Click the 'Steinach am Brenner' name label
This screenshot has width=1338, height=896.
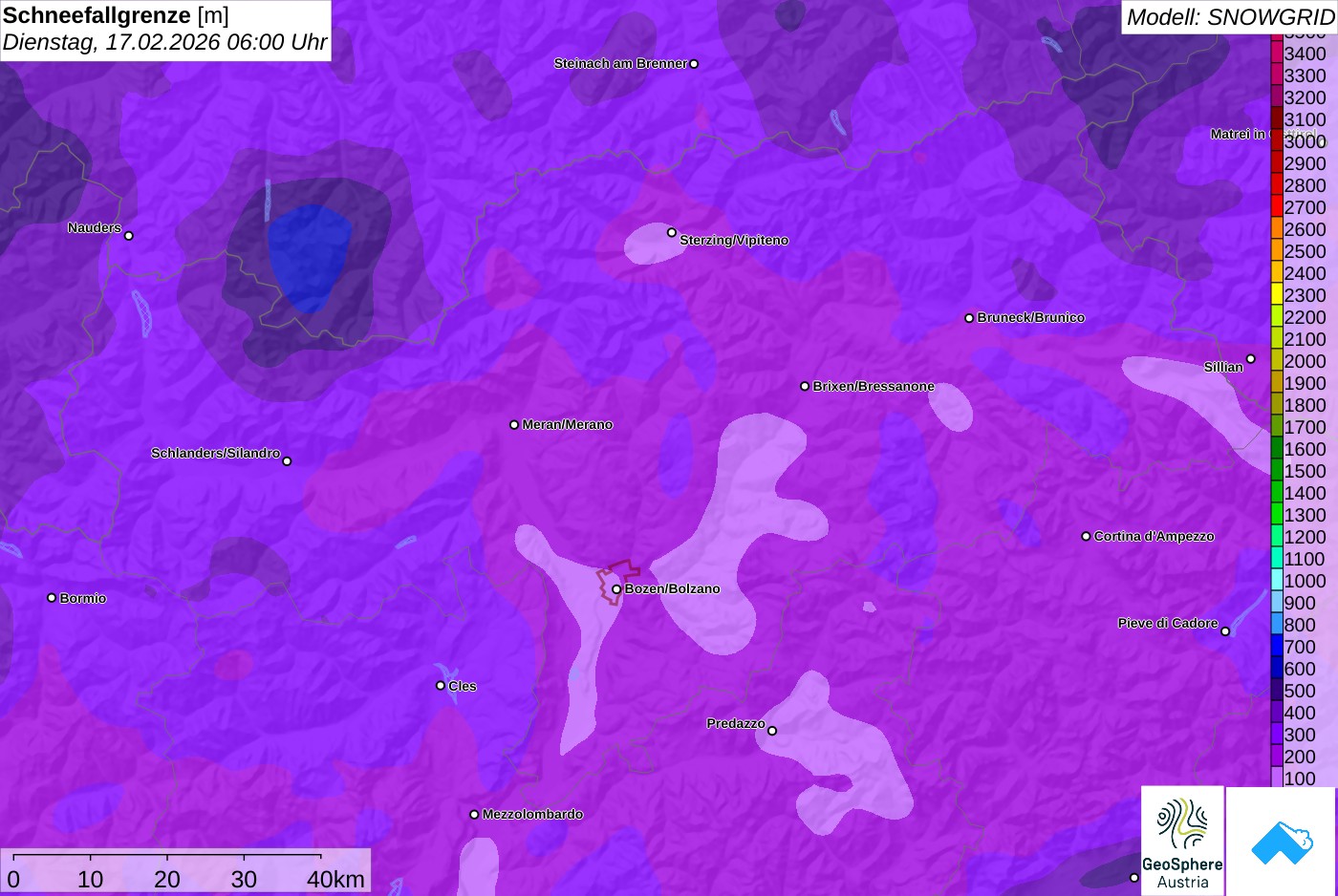[620, 64]
